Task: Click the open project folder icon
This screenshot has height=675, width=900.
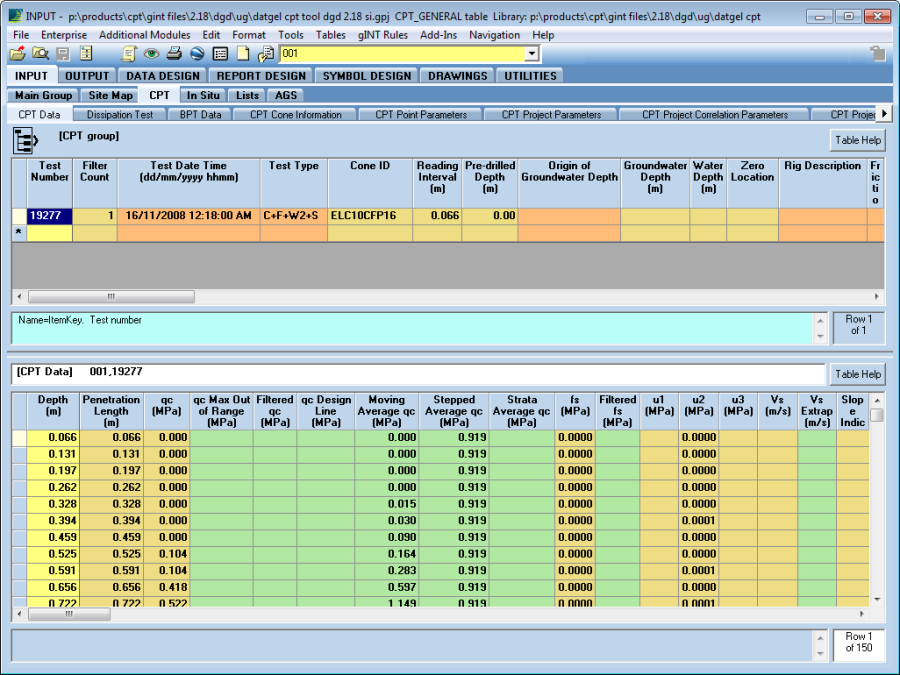Action: click(x=17, y=54)
